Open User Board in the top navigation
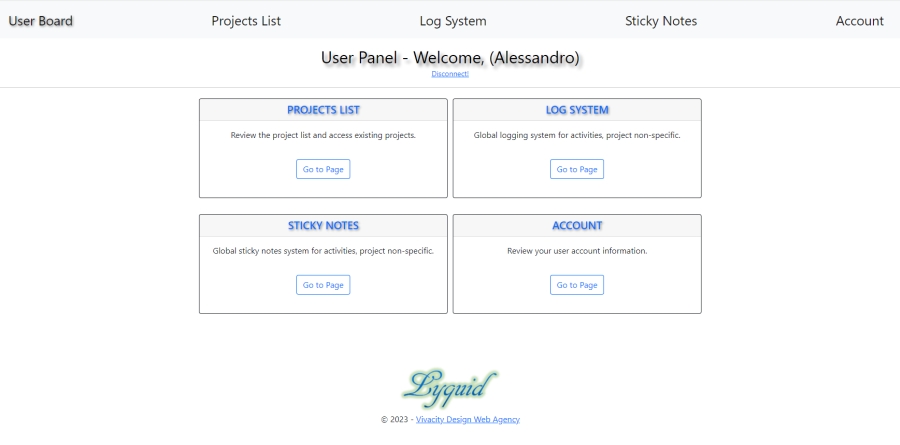The height and width of the screenshot is (445, 900). (41, 21)
